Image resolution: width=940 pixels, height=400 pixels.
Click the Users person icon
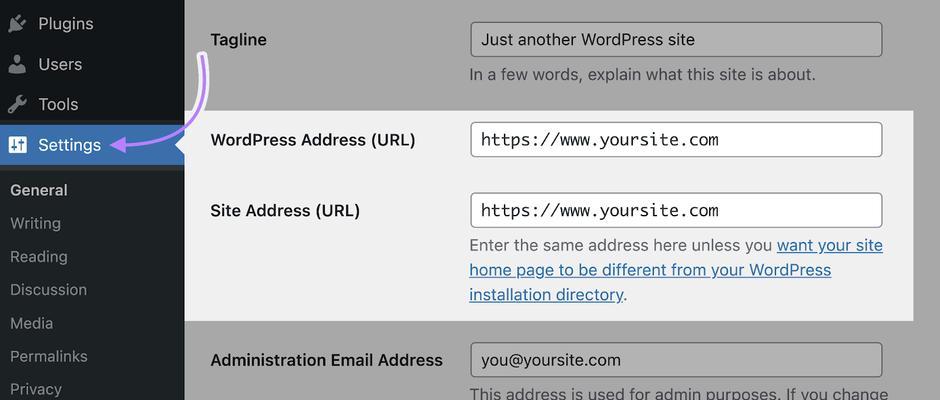17,64
